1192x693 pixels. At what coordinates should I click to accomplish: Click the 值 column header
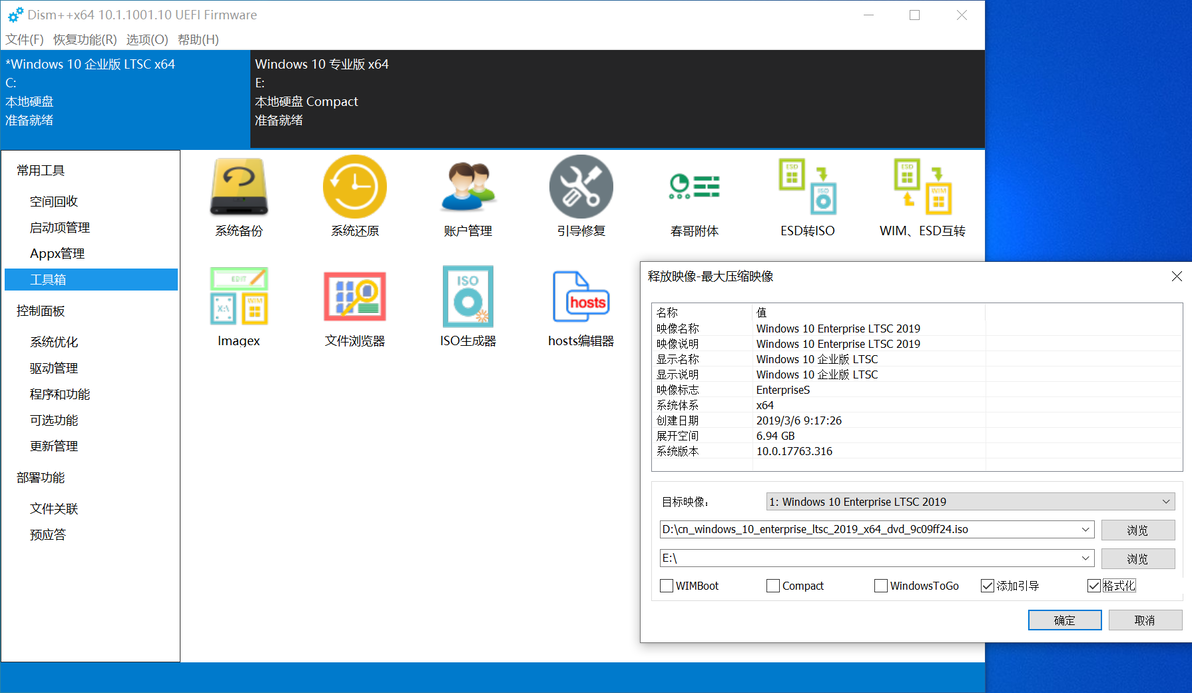pos(868,312)
